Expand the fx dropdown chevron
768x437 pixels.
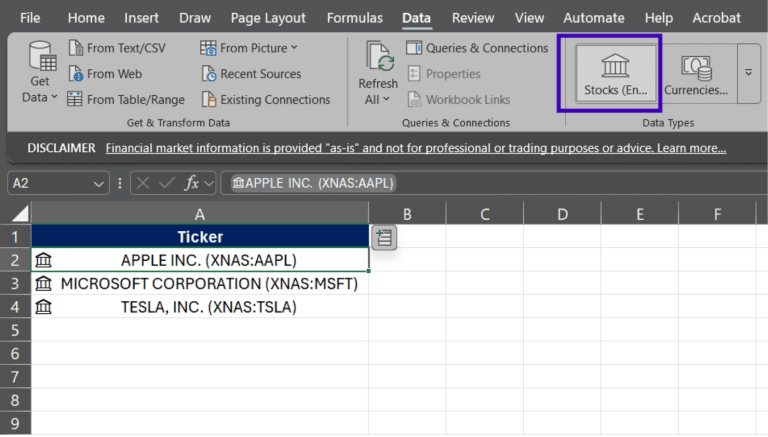209,184
